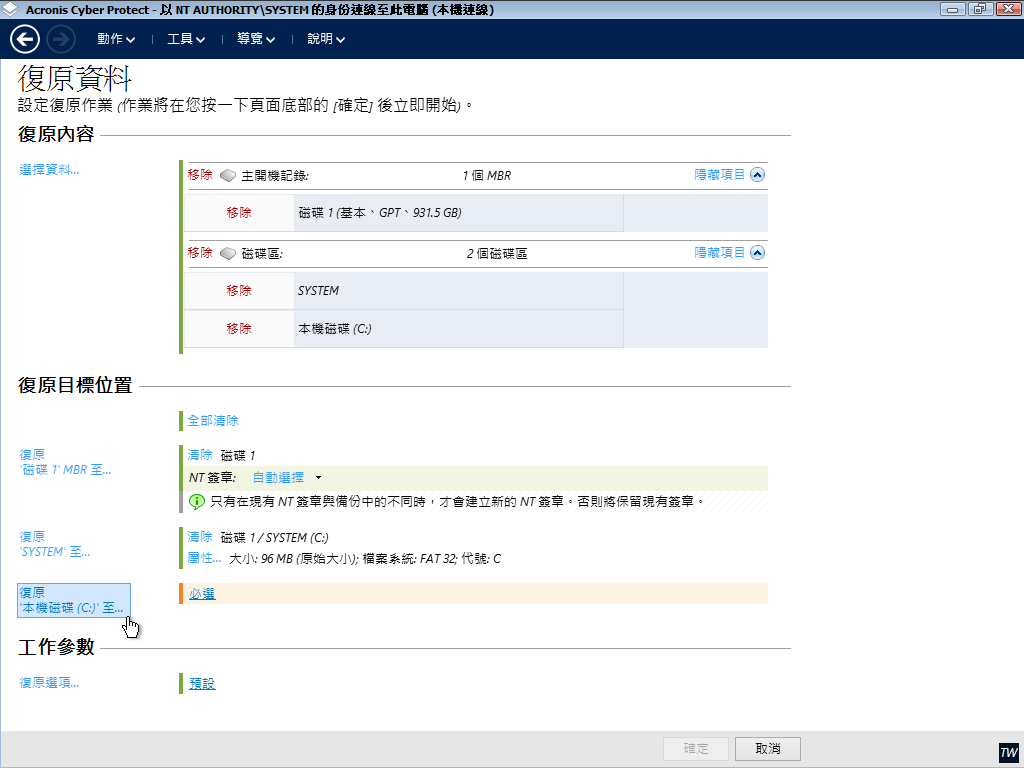Click the forward navigation arrow icon
1024x768 pixels.
click(61, 39)
